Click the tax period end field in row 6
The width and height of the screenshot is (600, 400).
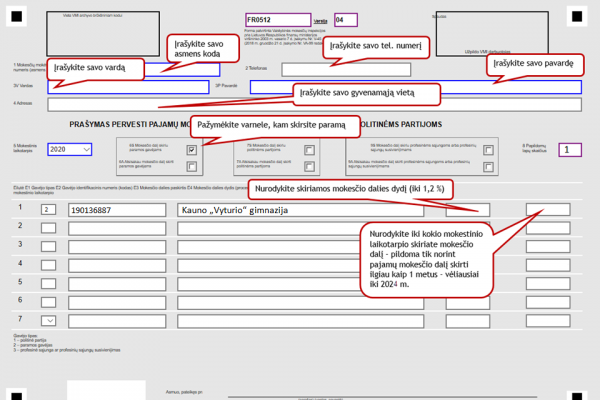coord(548,302)
